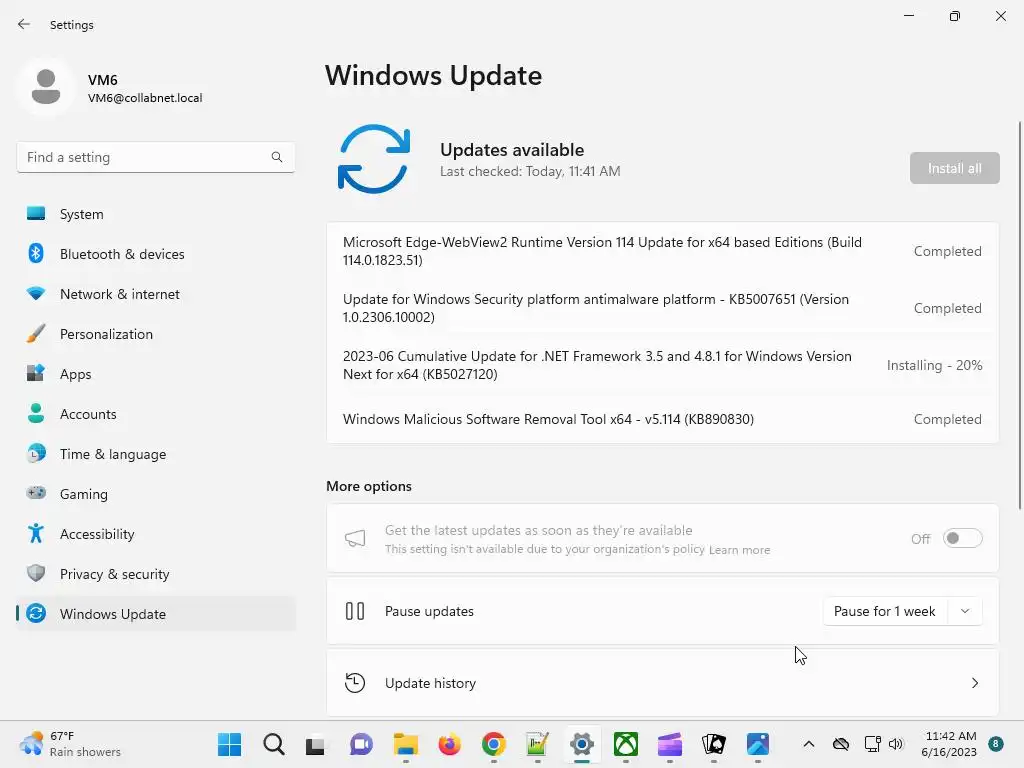Open Apps settings category
The width and height of the screenshot is (1024, 768).
pyautogui.click(x=155, y=374)
